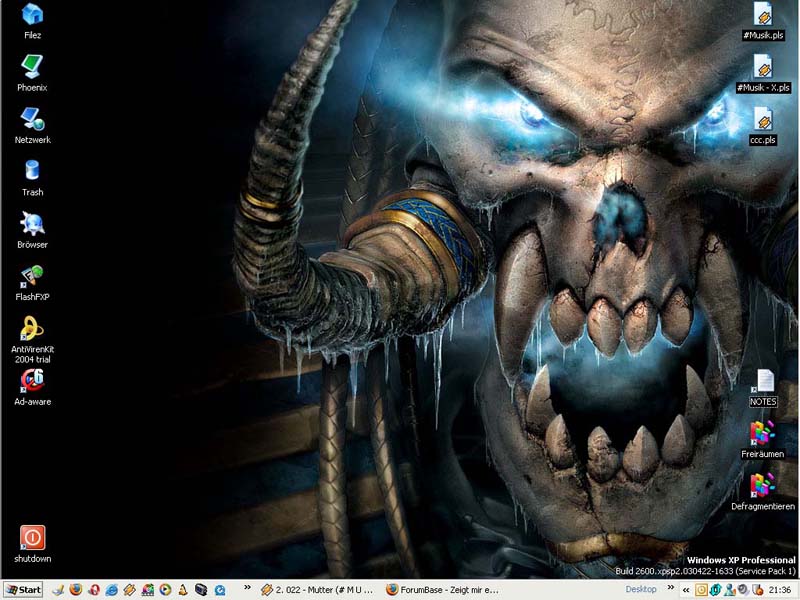The width and height of the screenshot is (800, 600).
Task: Launch Firefox from quick launch
Action: pyautogui.click(x=76, y=590)
